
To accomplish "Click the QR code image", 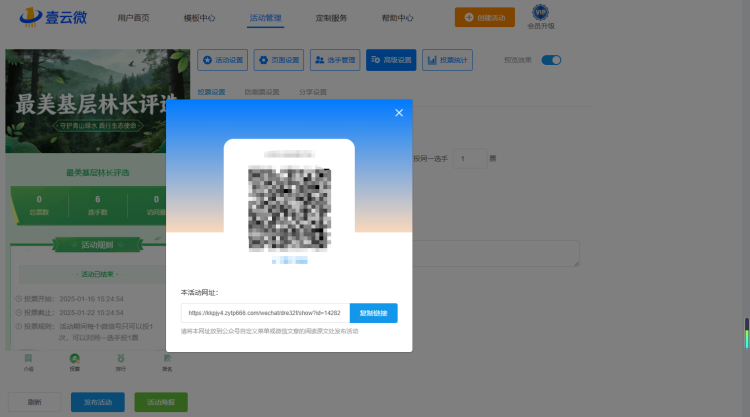I will (289, 209).
